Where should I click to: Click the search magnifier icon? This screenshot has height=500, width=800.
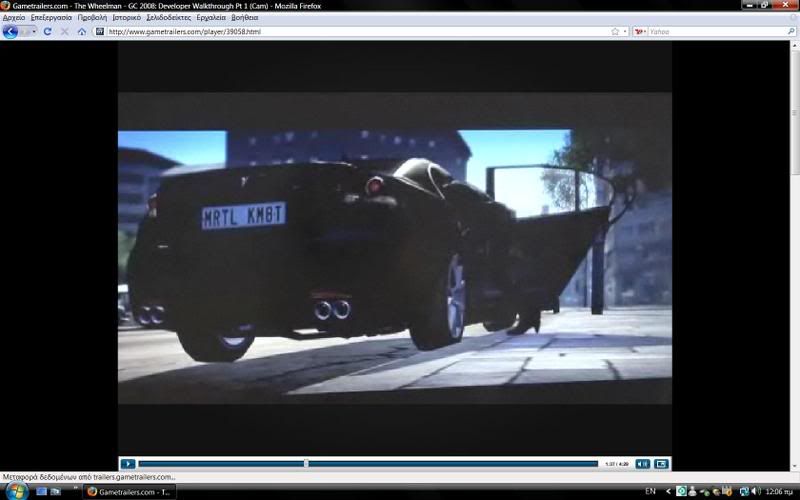pos(791,32)
